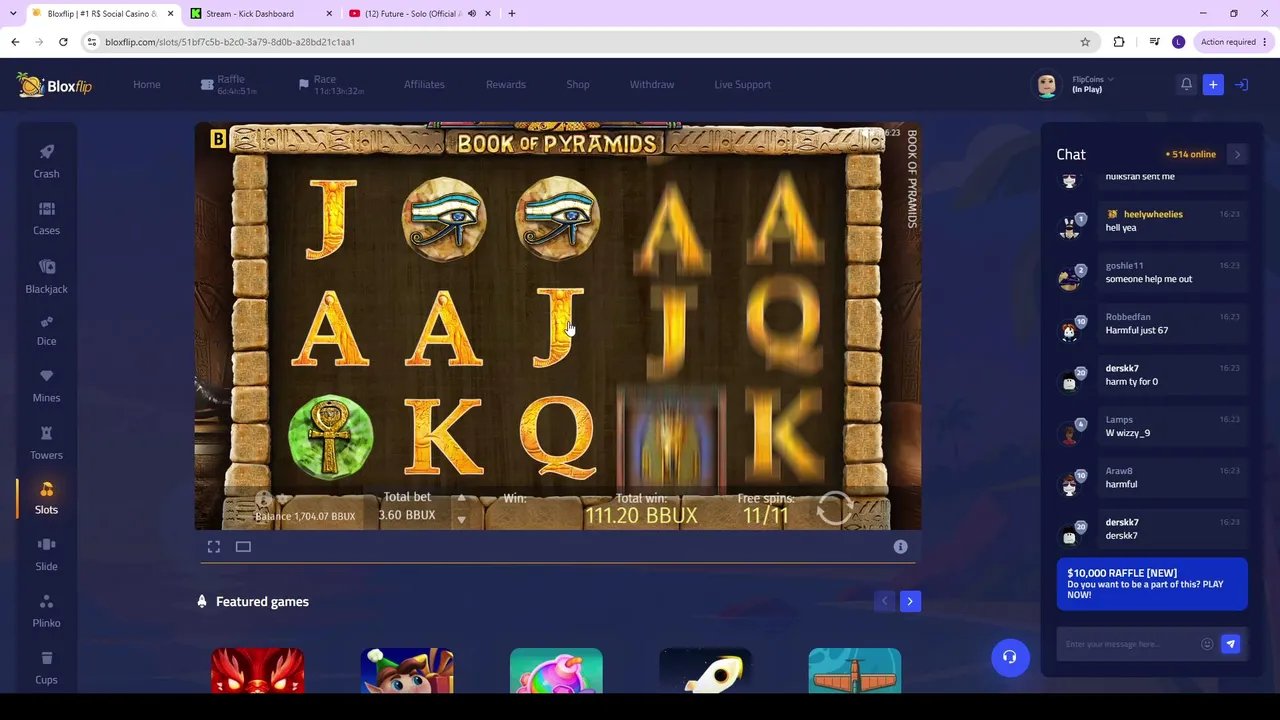Expand the FlipCoins balance dropdown

click(1110, 79)
